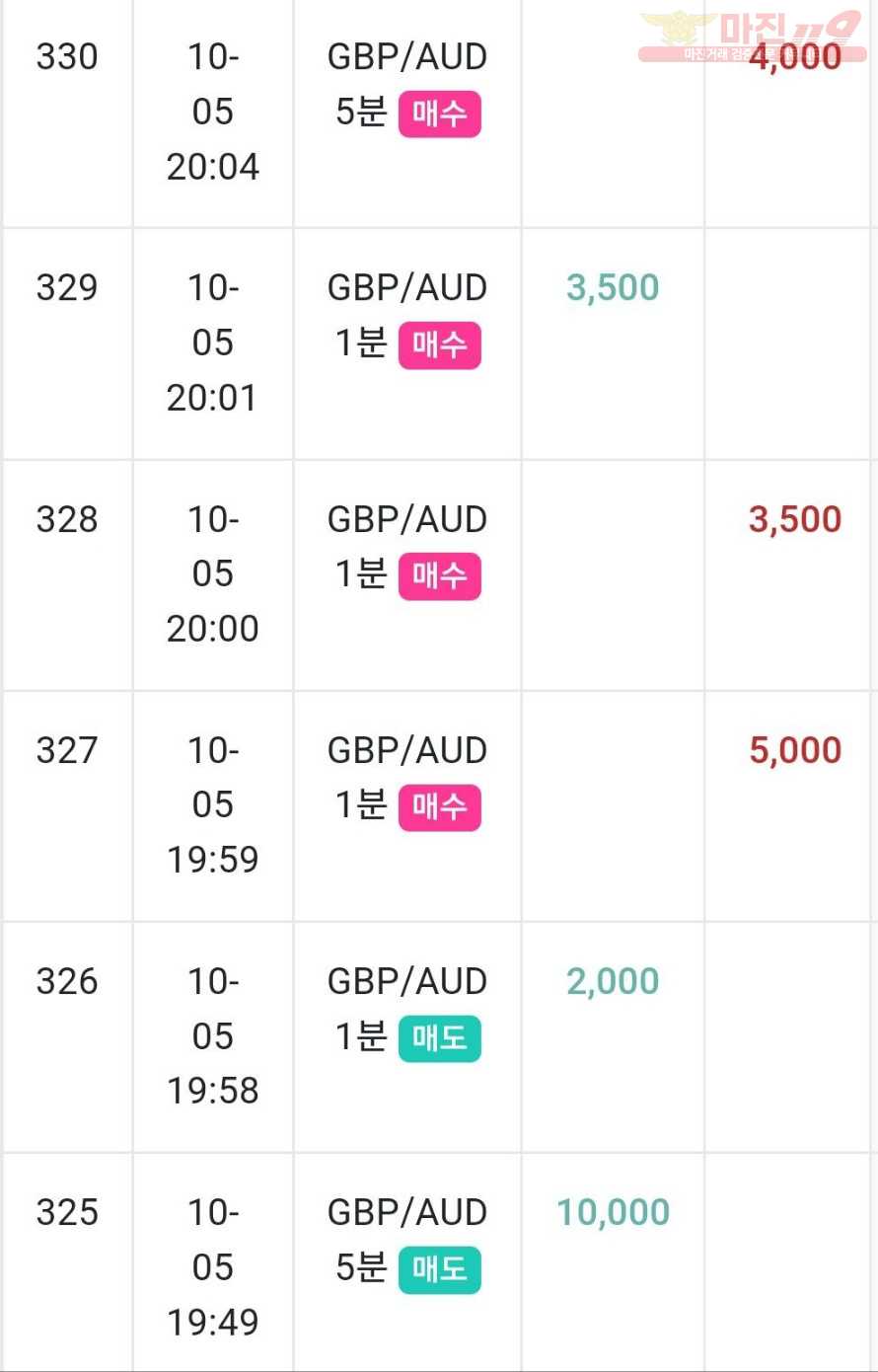Click the 10-05 19:49 timestamp
Image resolution: width=878 pixels, height=1372 pixels.
click(x=213, y=1266)
